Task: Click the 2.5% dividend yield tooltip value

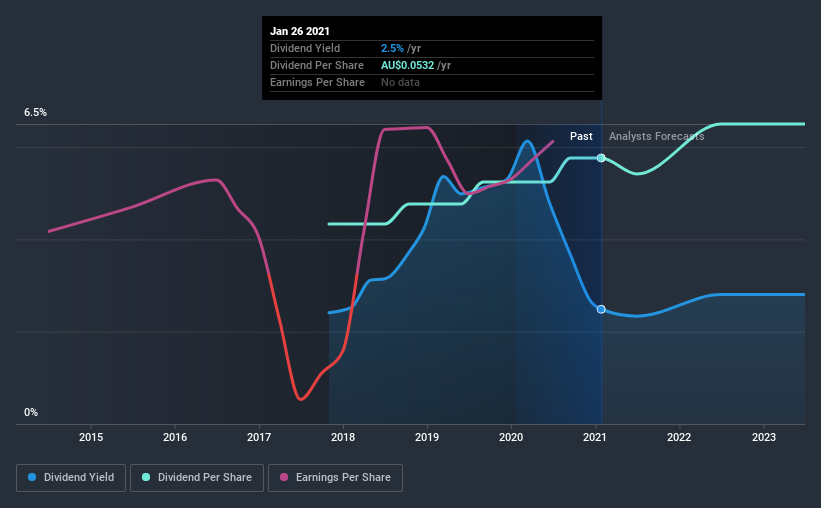Action: [x=392, y=48]
